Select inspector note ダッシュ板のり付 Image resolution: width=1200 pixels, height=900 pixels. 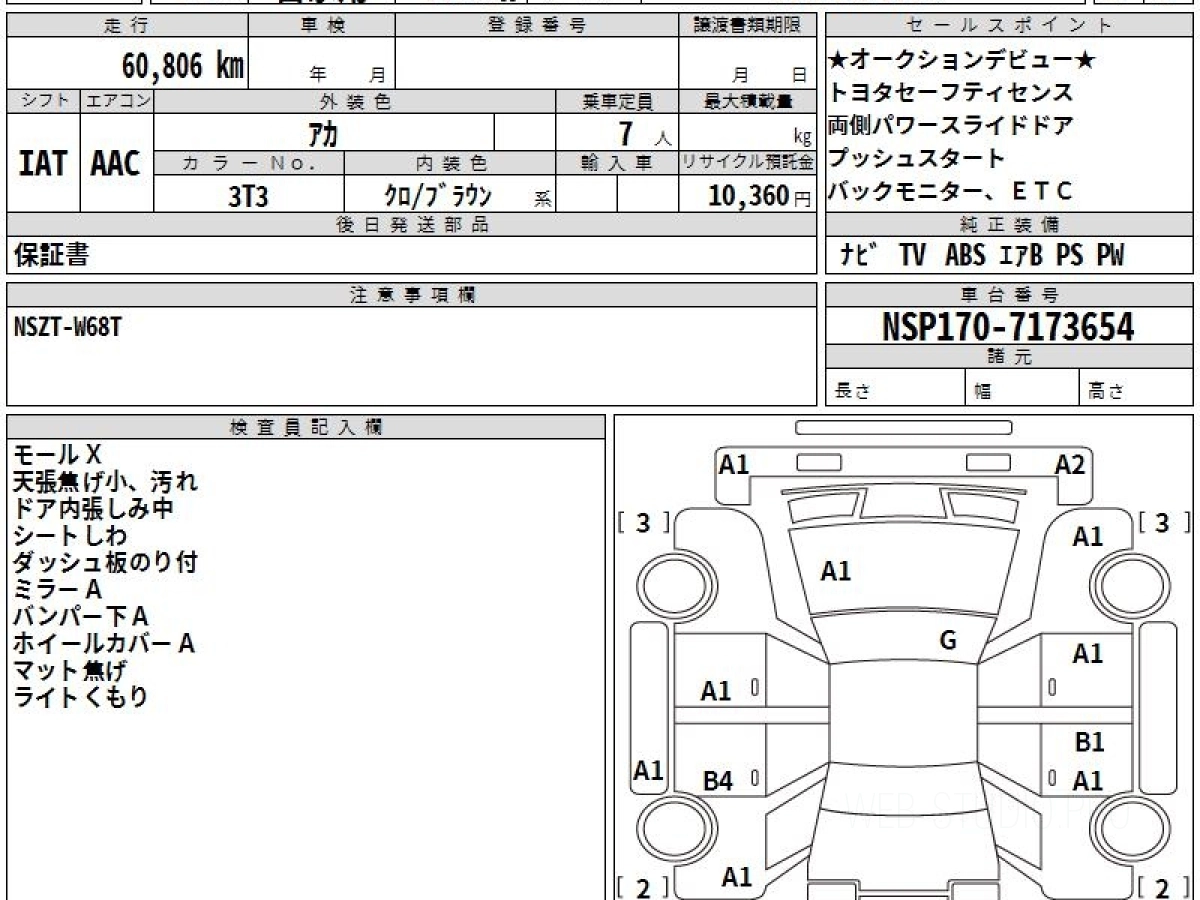click(x=105, y=563)
